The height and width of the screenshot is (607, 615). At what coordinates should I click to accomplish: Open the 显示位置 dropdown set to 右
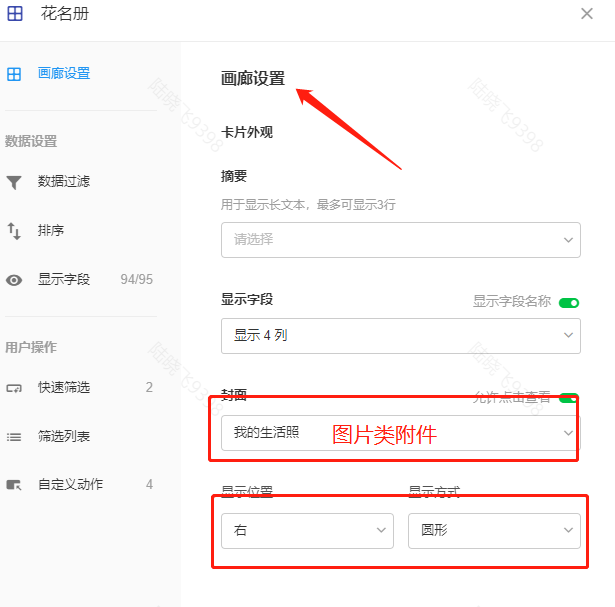[x=307, y=531]
